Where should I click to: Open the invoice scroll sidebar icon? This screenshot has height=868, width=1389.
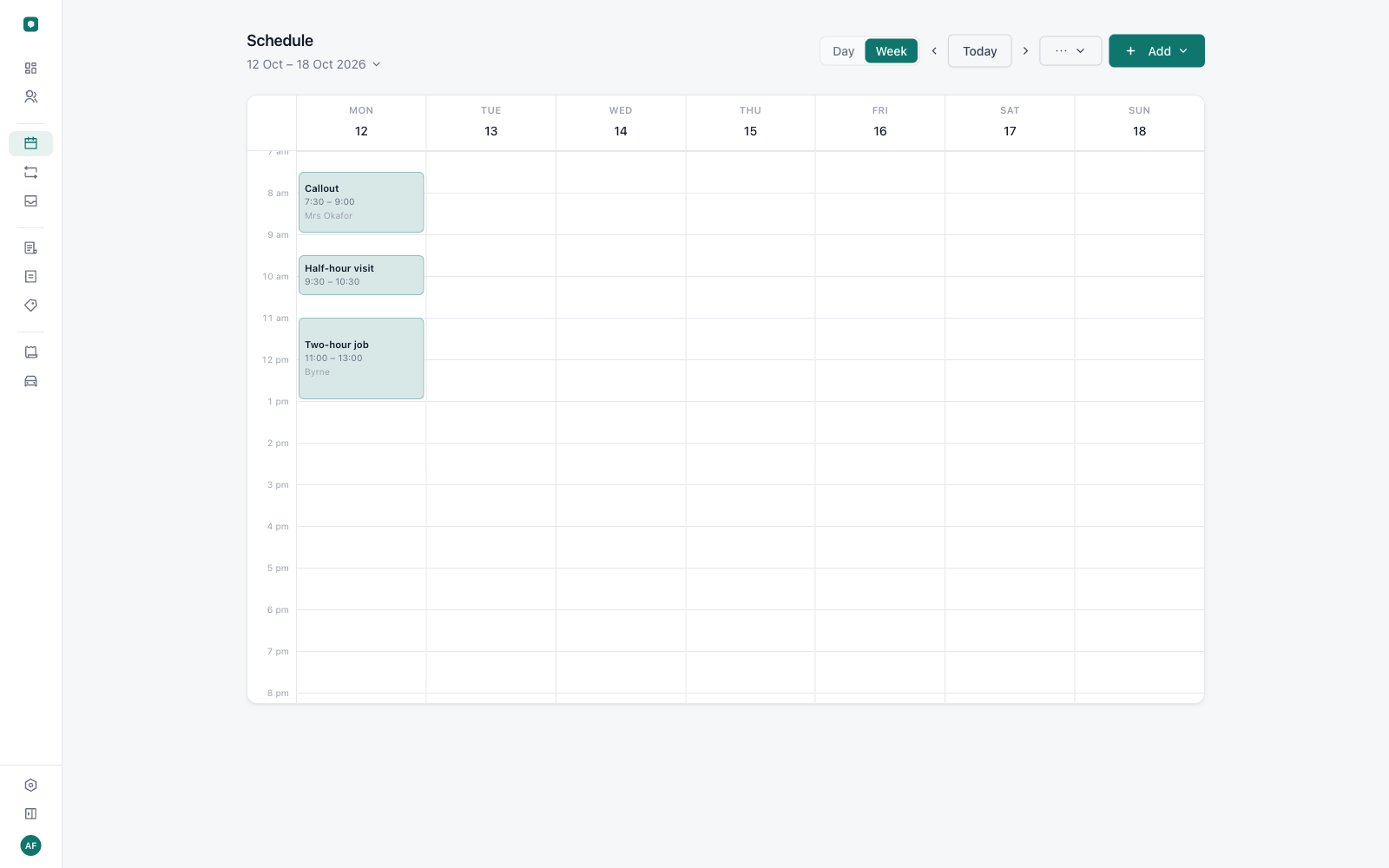pyautogui.click(x=30, y=247)
